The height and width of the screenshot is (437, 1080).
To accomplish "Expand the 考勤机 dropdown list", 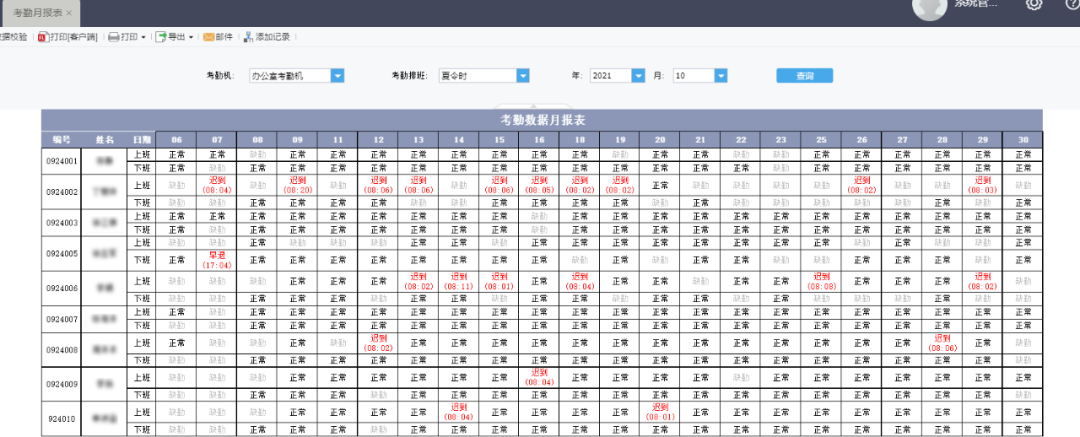I will [337, 76].
